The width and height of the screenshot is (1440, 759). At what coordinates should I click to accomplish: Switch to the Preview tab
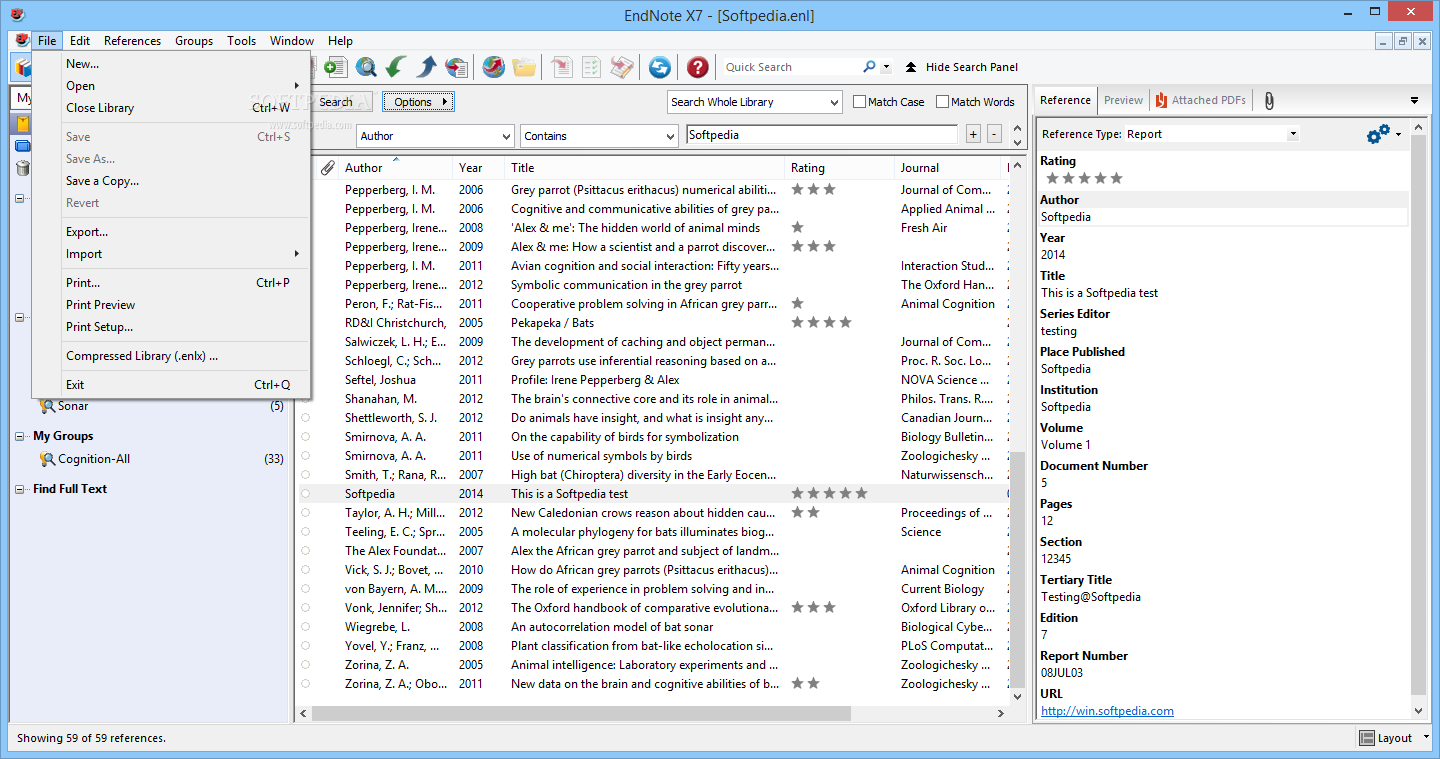click(1123, 100)
